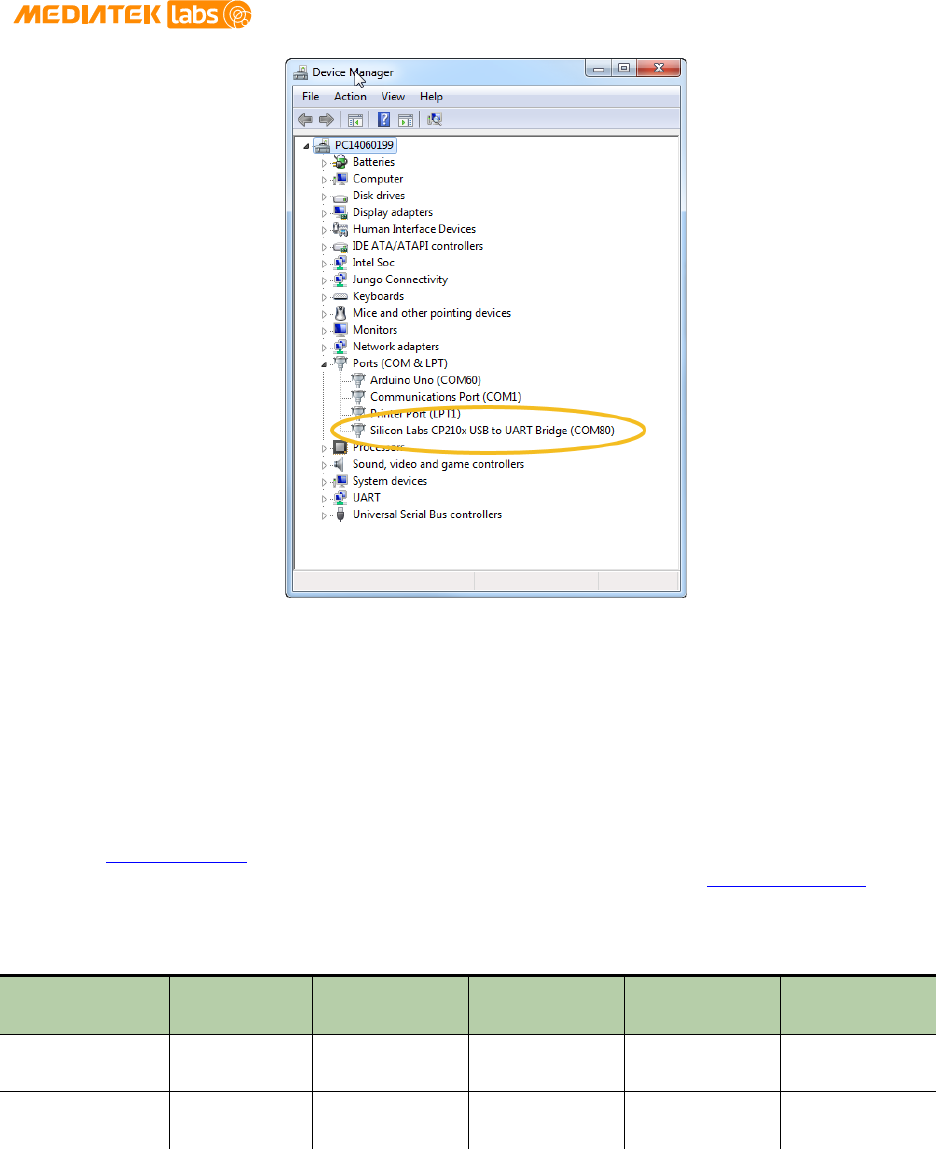The image size is (936, 1149).
Task: Click the PC14060199 computer icon
Action: [322, 145]
